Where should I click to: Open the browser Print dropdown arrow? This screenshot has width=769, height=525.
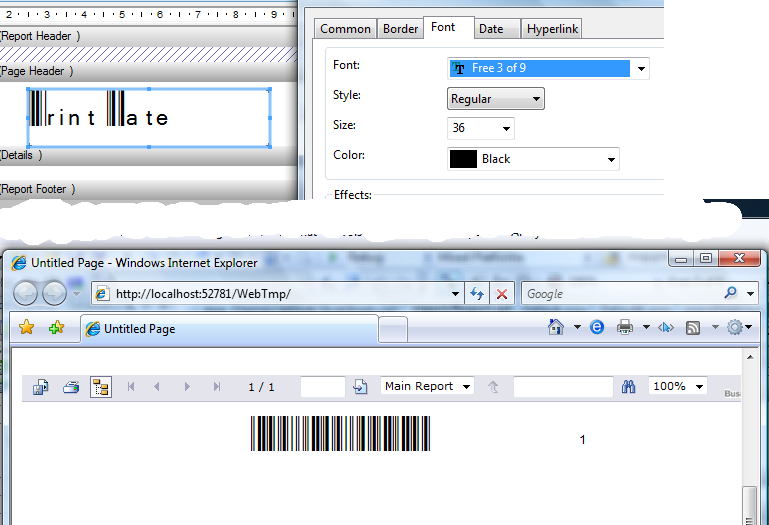pyautogui.click(x=646, y=327)
